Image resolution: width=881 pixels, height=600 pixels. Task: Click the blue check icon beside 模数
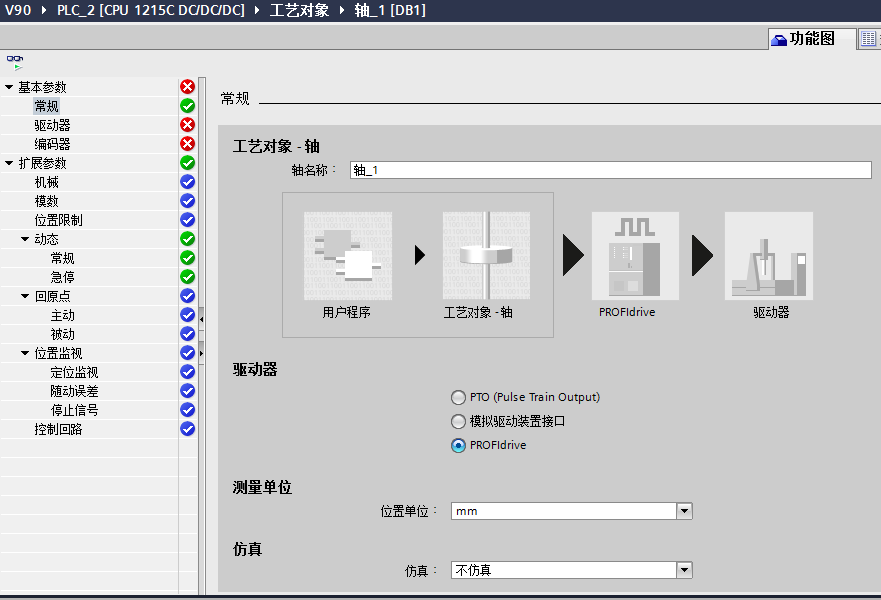[x=188, y=201]
